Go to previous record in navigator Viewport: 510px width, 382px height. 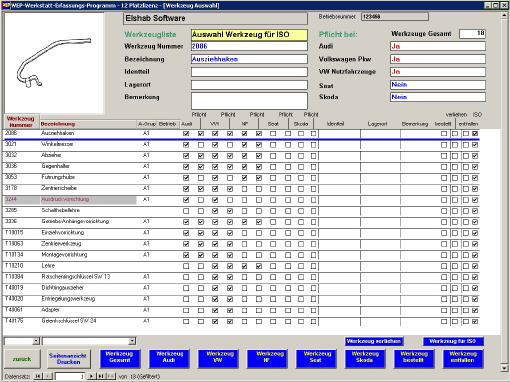[48, 376]
